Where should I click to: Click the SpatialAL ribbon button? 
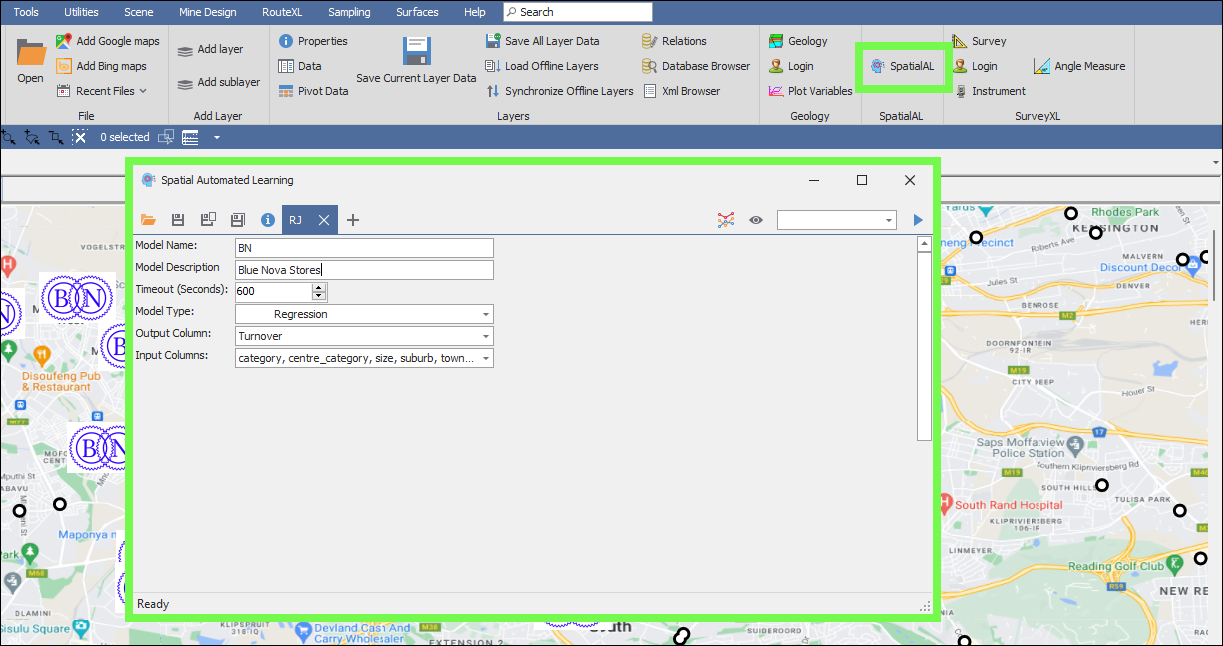[x=902, y=66]
